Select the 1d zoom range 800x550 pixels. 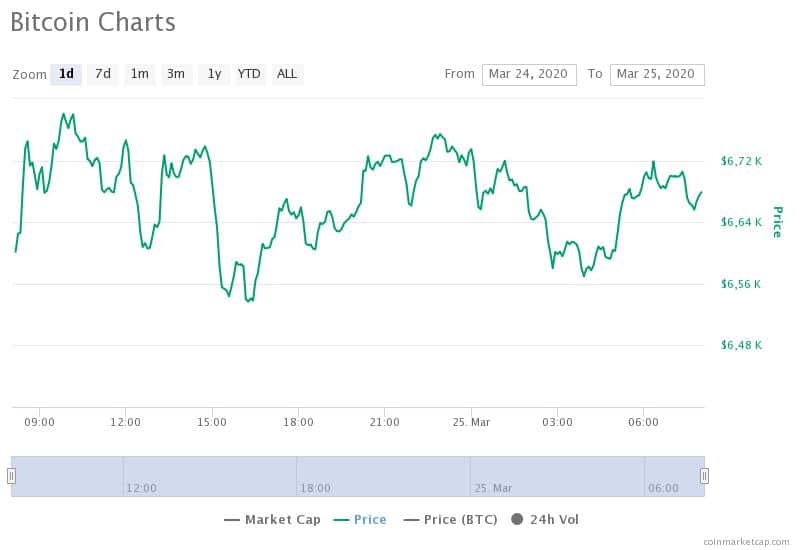coord(66,74)
